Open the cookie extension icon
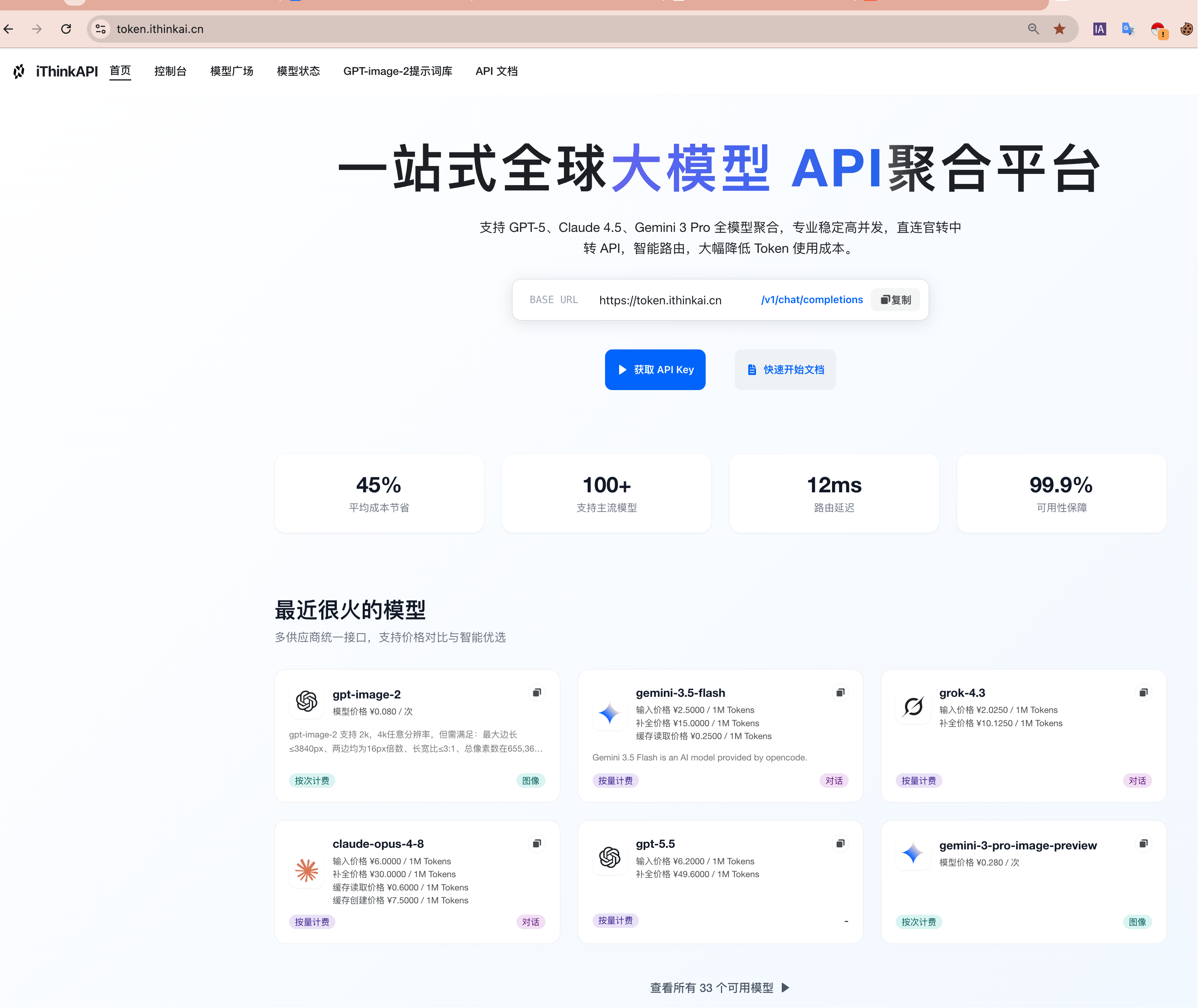The image size is (1198, 1008). coord(1187,29)
